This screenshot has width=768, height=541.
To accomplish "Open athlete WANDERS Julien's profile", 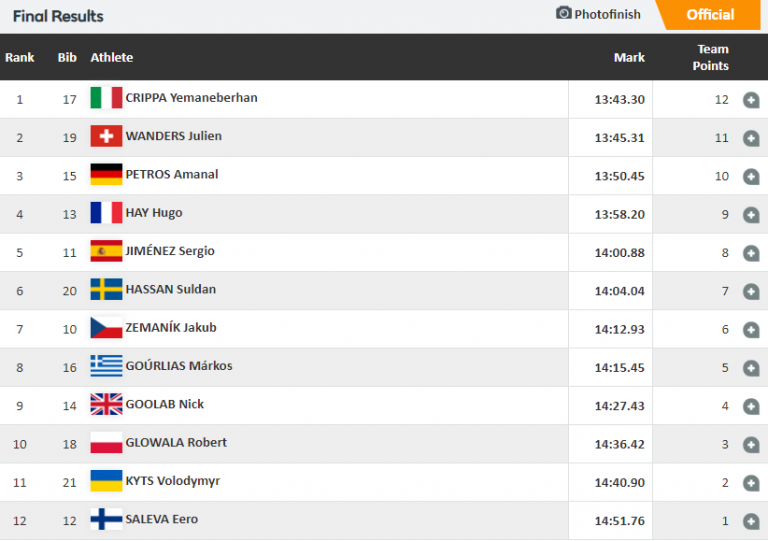I will tap(173, 136).
